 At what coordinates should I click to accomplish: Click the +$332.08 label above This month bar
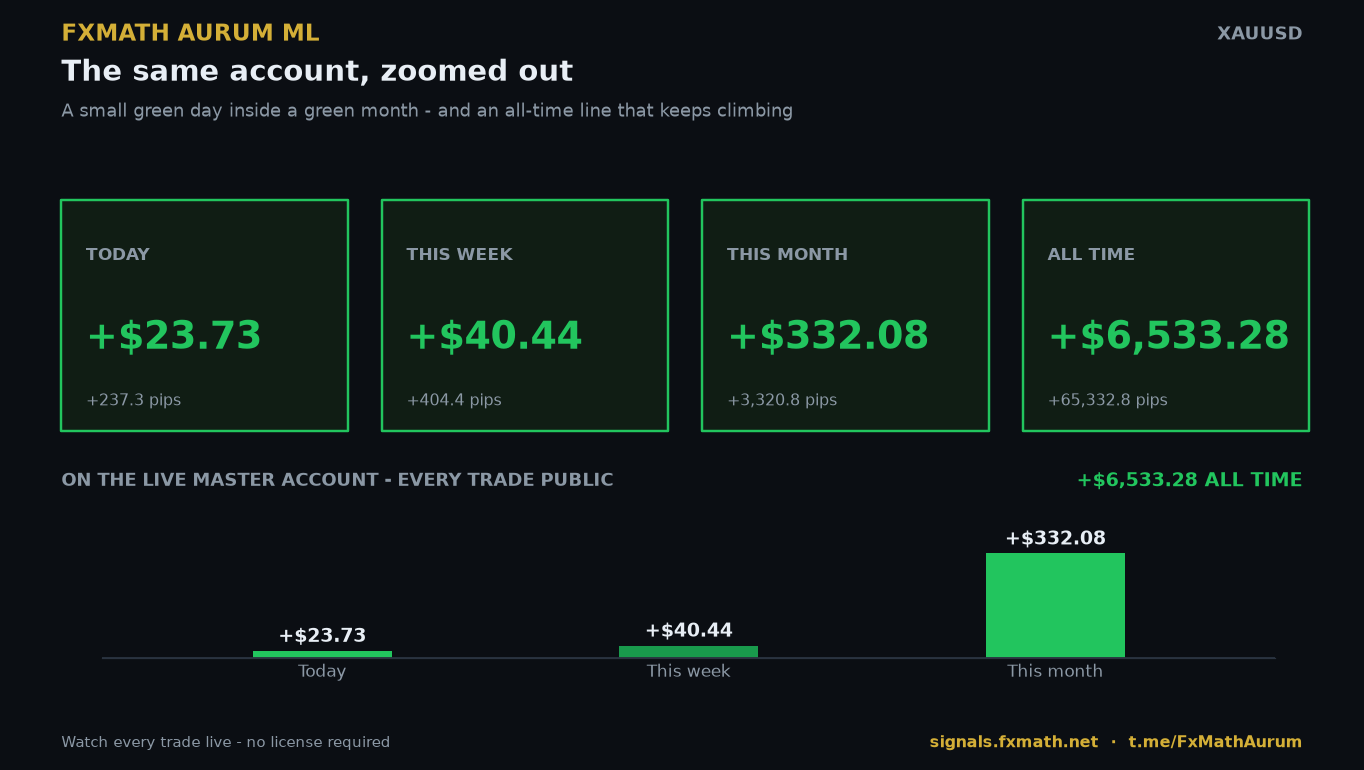[1055, 539]
